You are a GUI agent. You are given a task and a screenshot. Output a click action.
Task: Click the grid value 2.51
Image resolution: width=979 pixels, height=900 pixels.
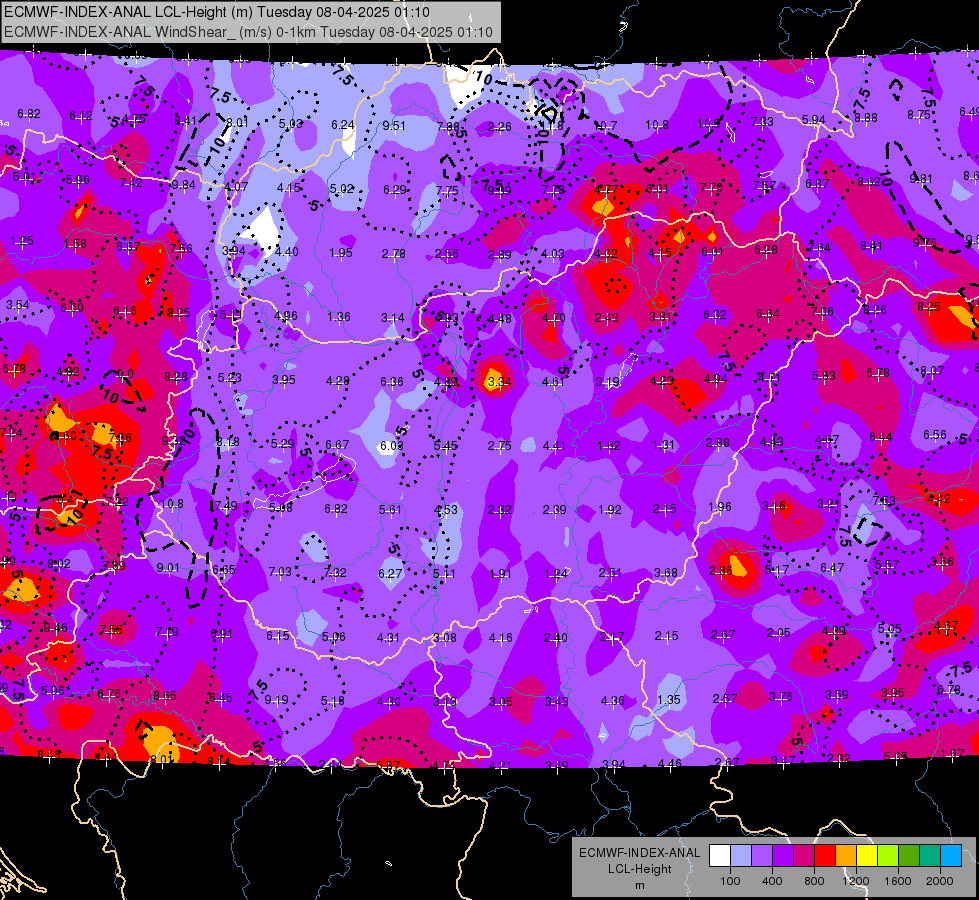[x=610, y=573]
